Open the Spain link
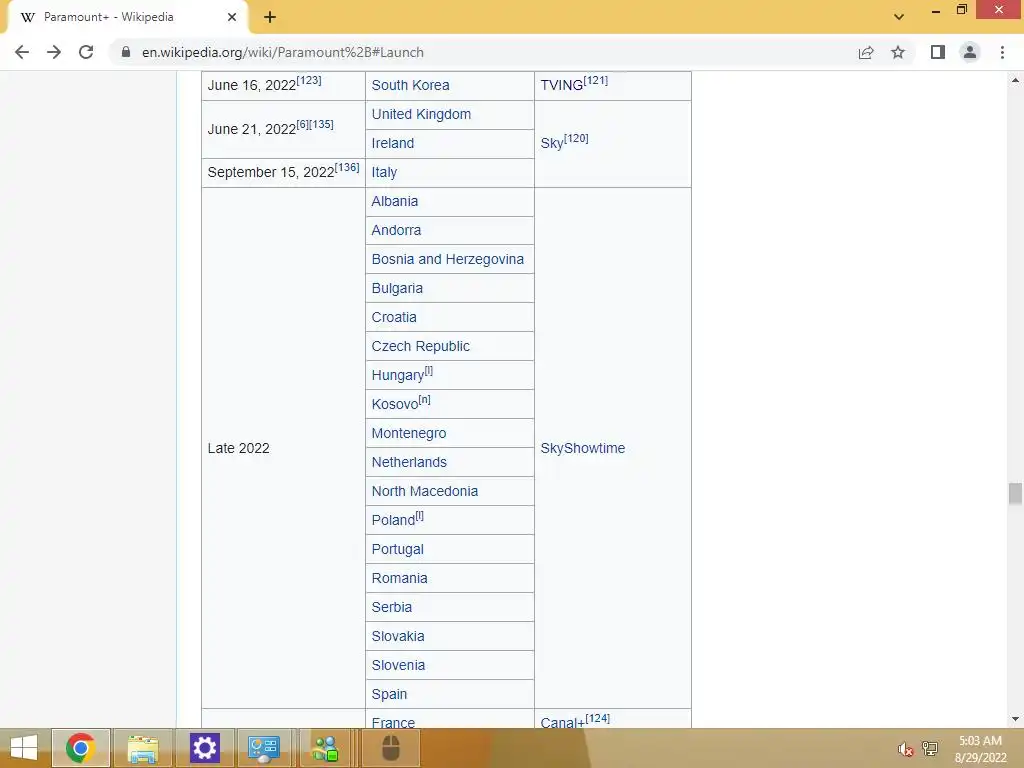The height and width of the screenshot is (768, 1024). 389,694
